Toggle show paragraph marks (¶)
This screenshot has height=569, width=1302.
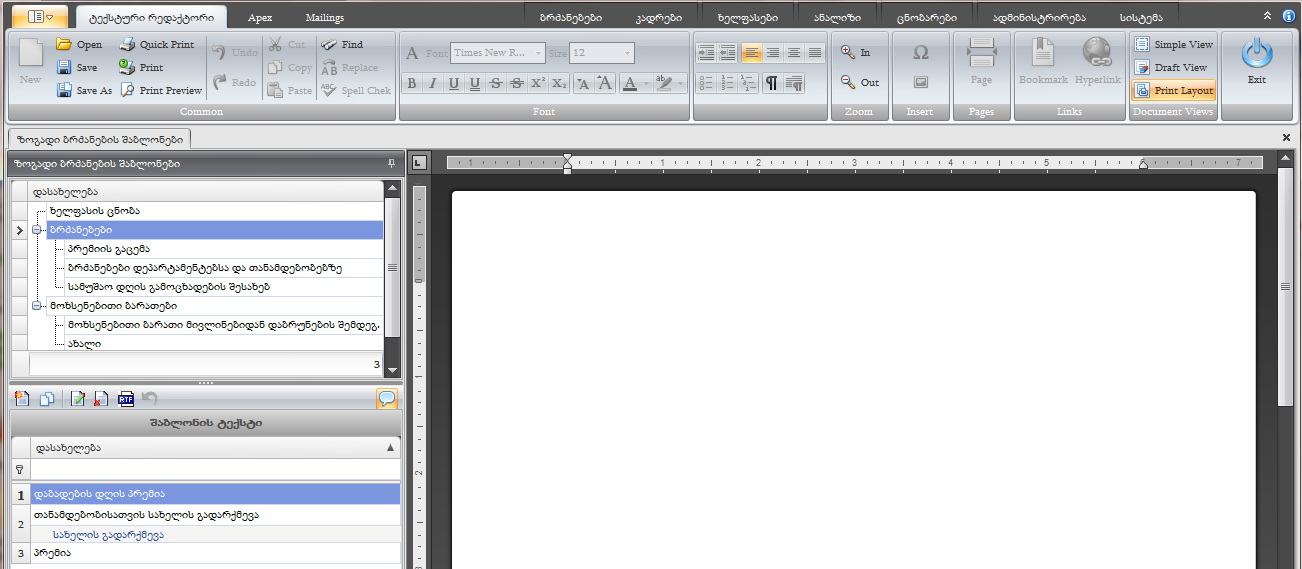772,83
